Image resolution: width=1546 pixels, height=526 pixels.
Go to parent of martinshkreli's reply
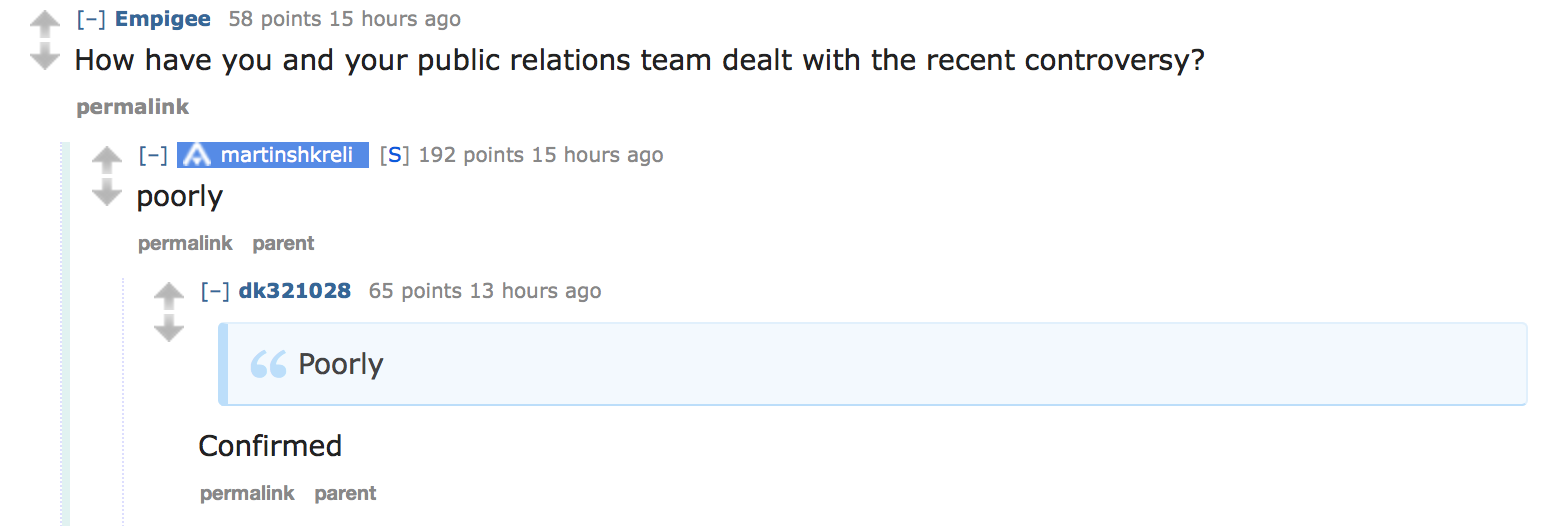(283, 243)
